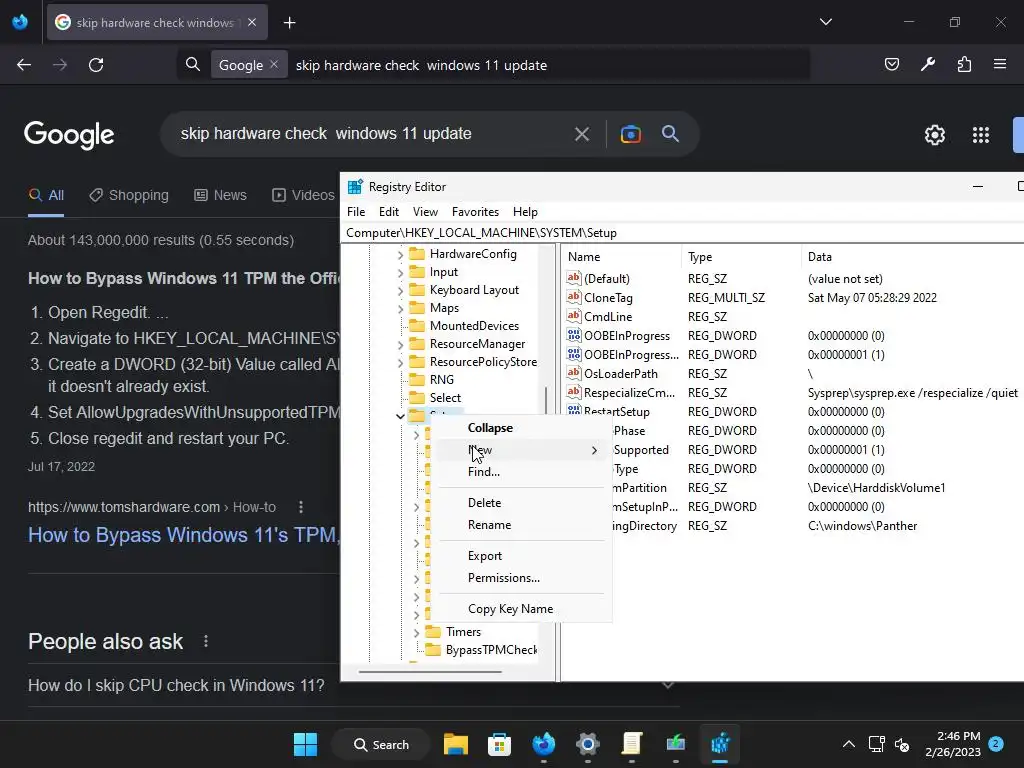Switch to the Shopping results tab

click(x=129, y=195)
